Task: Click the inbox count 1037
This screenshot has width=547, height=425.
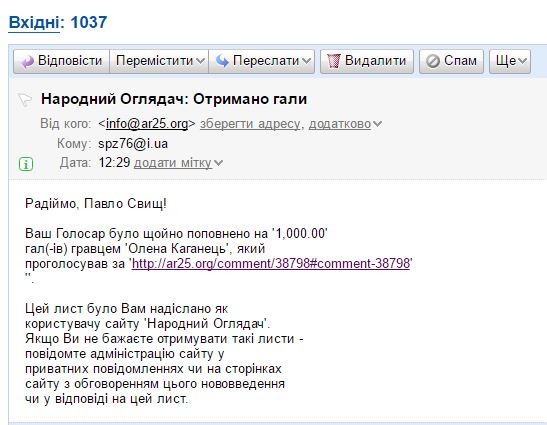Action: pos(89,22)
